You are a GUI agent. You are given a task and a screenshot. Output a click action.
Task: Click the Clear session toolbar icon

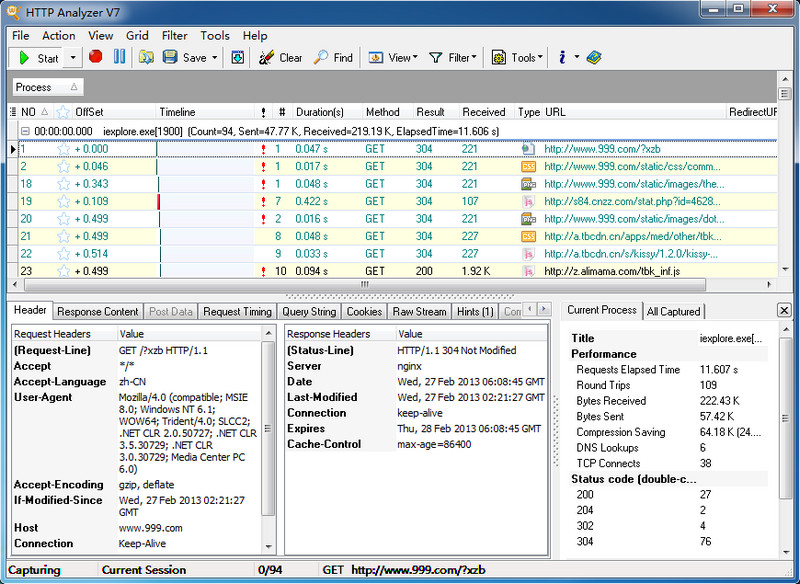click(266, 57)
